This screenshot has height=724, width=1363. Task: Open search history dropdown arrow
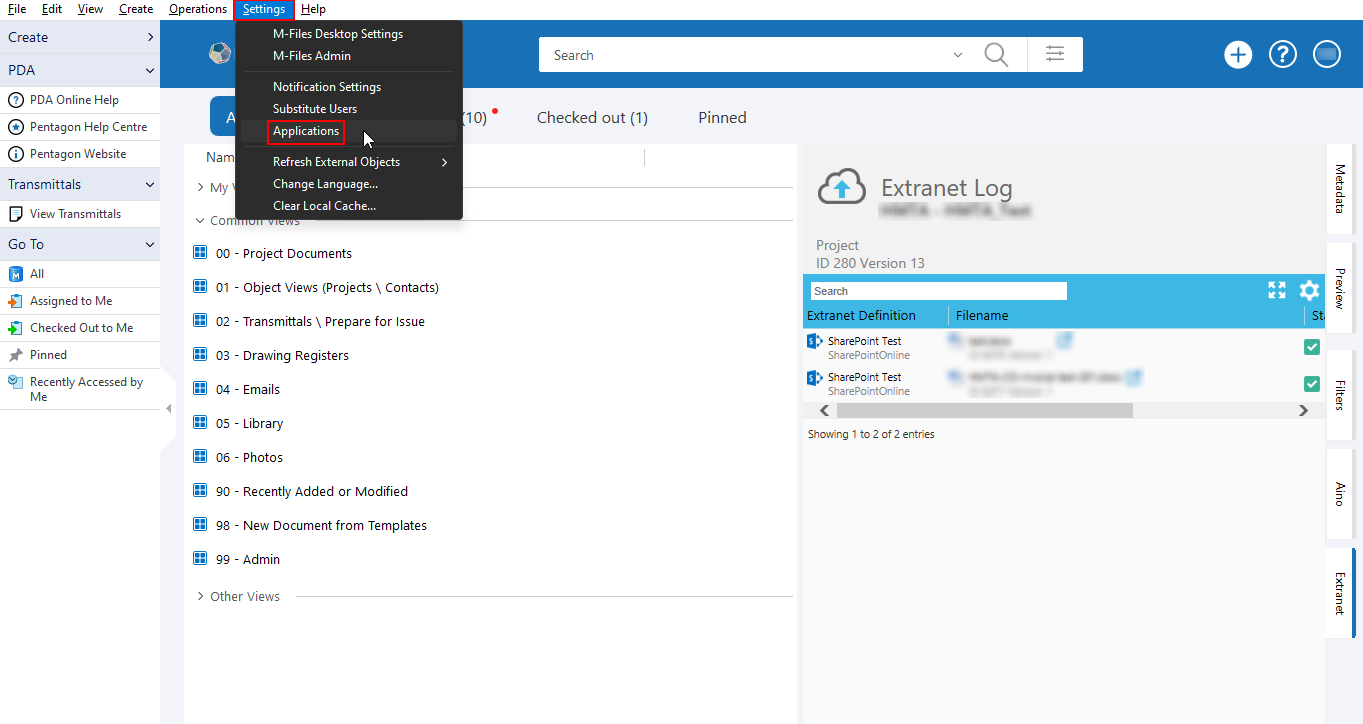point(958,55)
